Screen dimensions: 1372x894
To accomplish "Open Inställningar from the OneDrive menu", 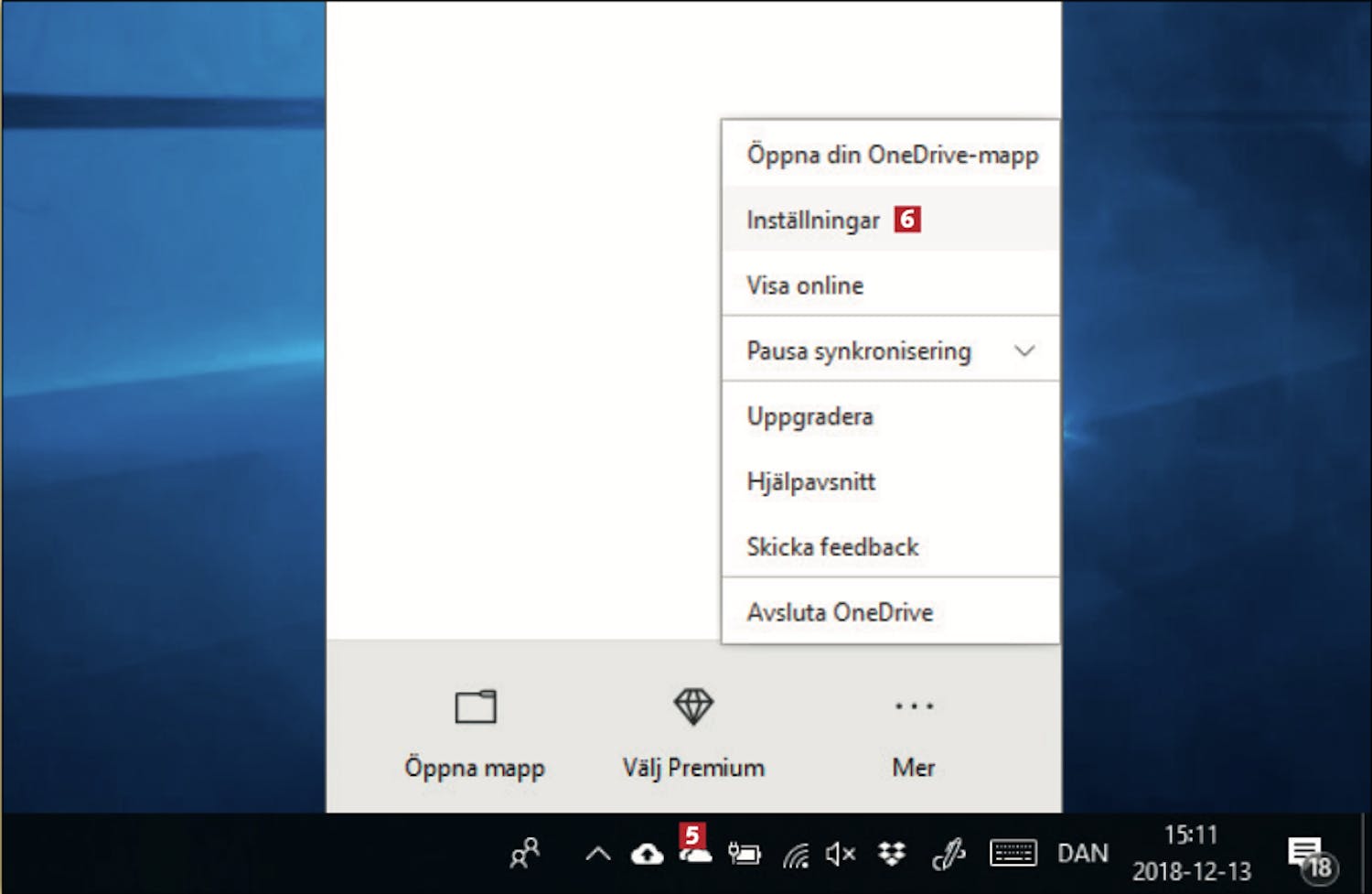I will coord(890,220).
